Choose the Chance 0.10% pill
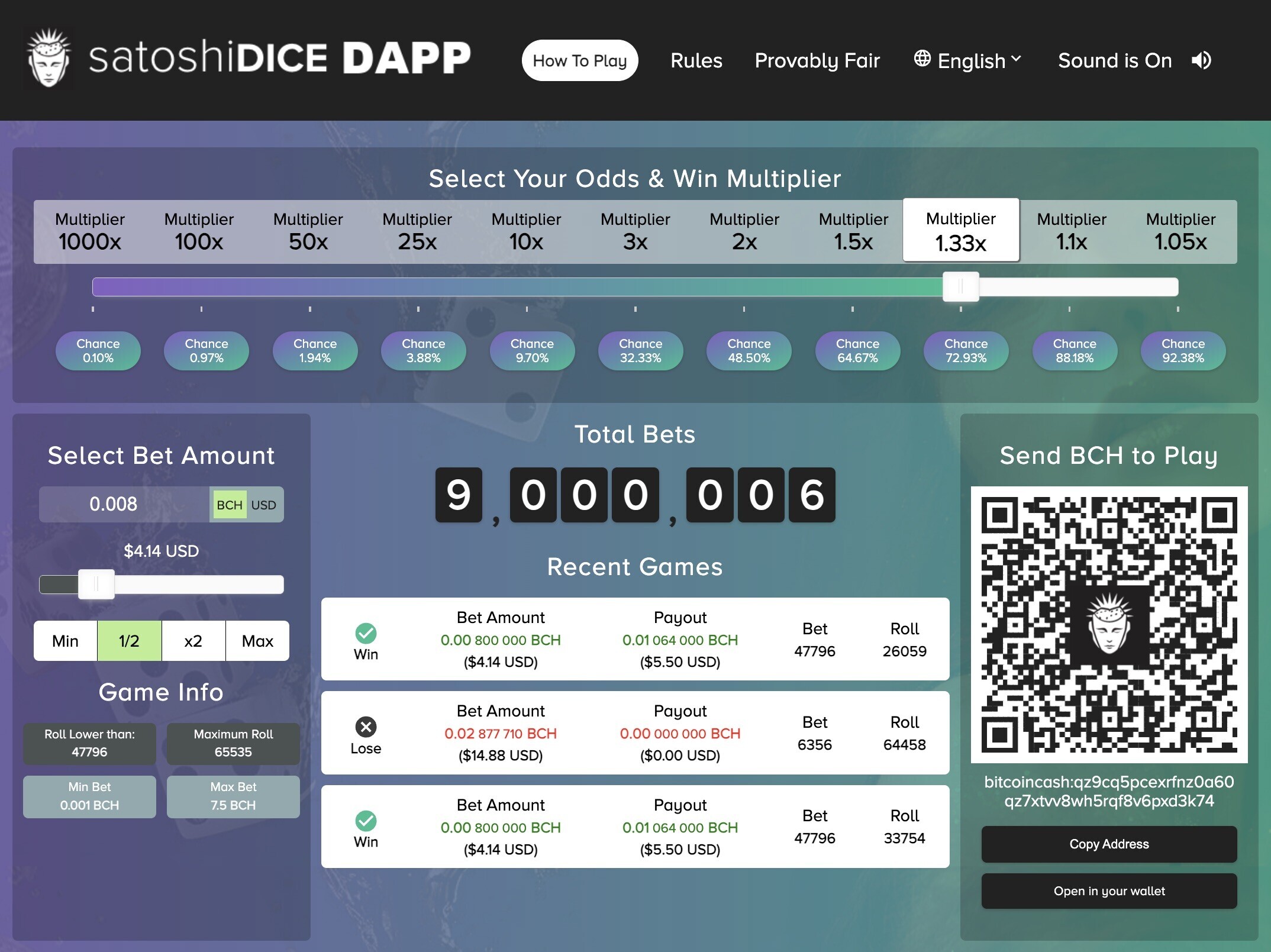Screen dimensions: 1271x952 point(98,351)
